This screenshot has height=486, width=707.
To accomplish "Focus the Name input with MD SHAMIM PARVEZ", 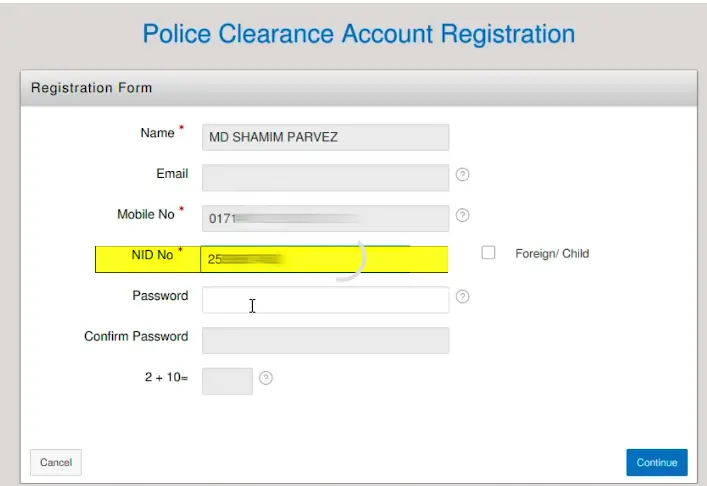I will click(x=325, y=137).
